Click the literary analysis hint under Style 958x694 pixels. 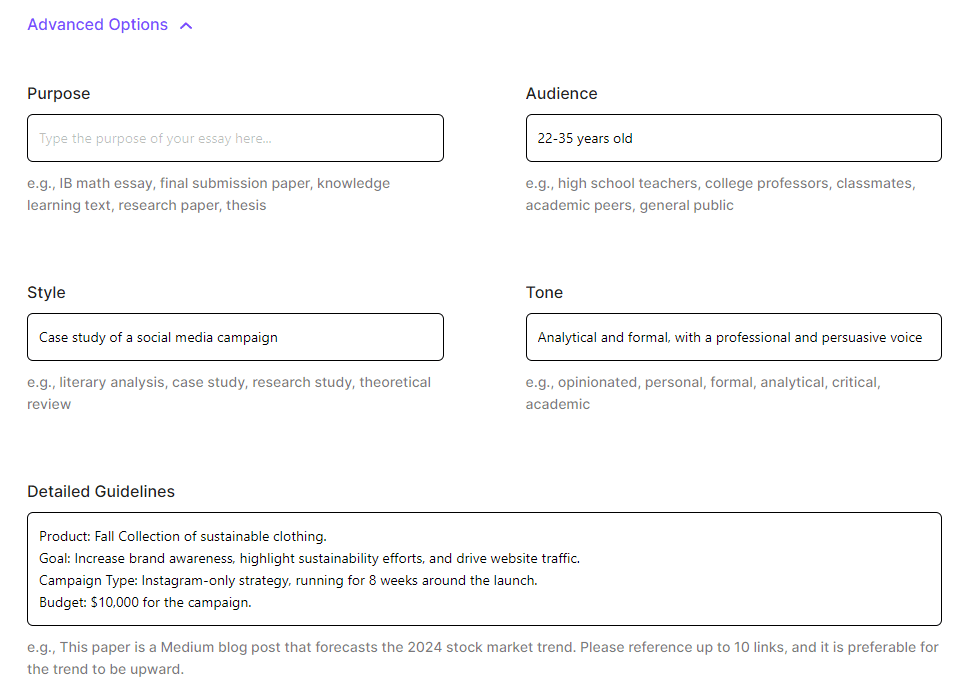pyautogui.click(x=229, y=393)
